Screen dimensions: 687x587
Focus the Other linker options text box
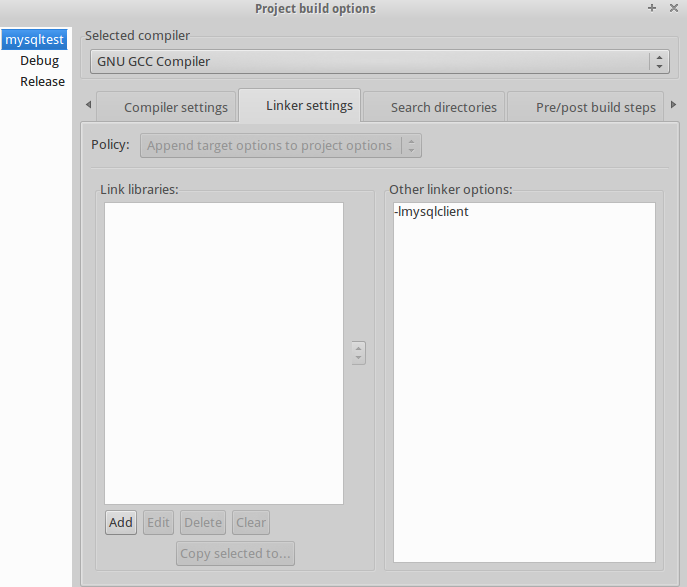524,382
